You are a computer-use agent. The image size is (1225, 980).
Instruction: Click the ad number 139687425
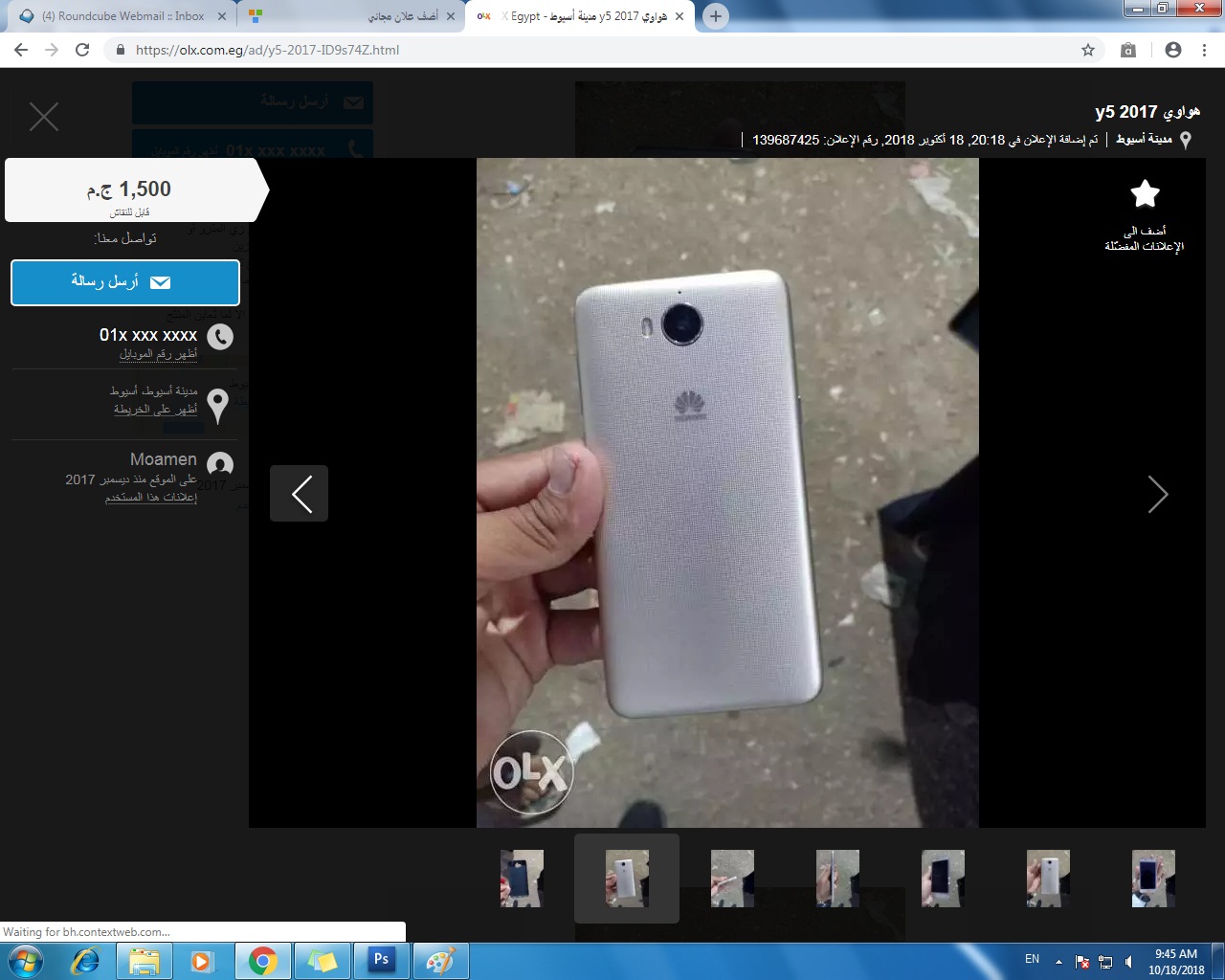(x=786, y=140)
